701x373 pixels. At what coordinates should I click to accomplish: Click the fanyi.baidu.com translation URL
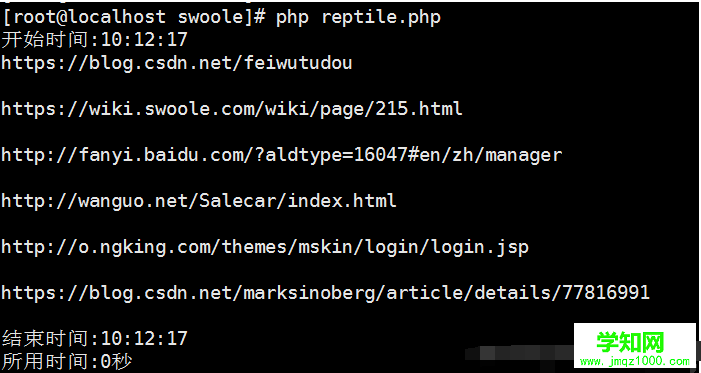click(x=282, y=155)
